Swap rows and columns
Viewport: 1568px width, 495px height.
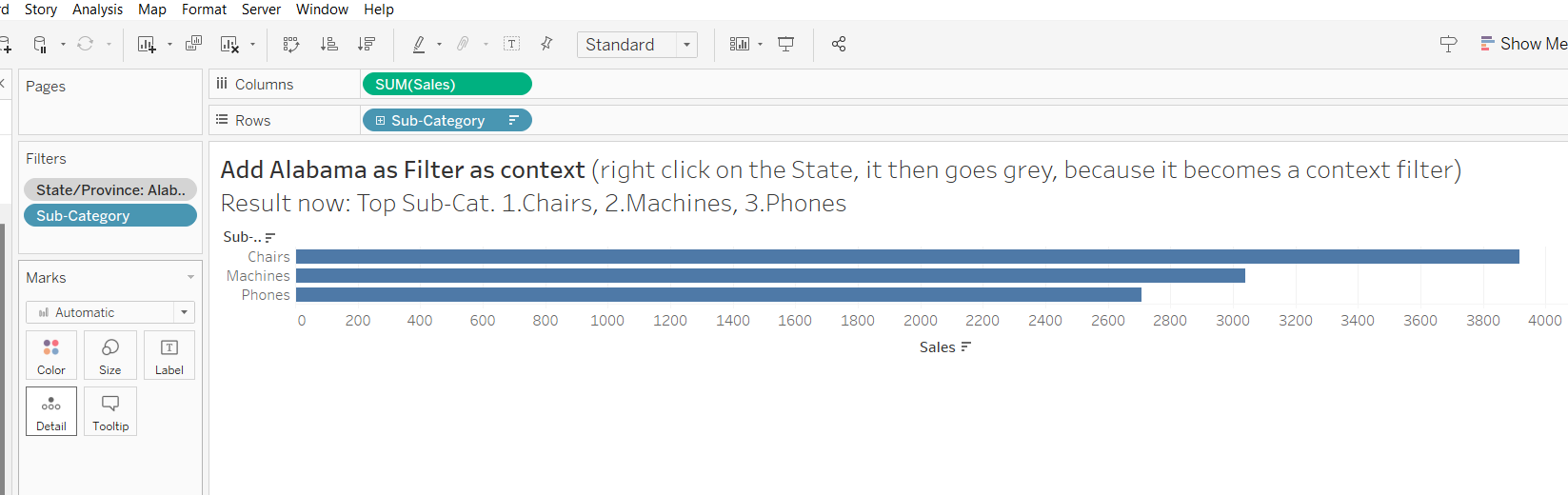pos(291,44)
